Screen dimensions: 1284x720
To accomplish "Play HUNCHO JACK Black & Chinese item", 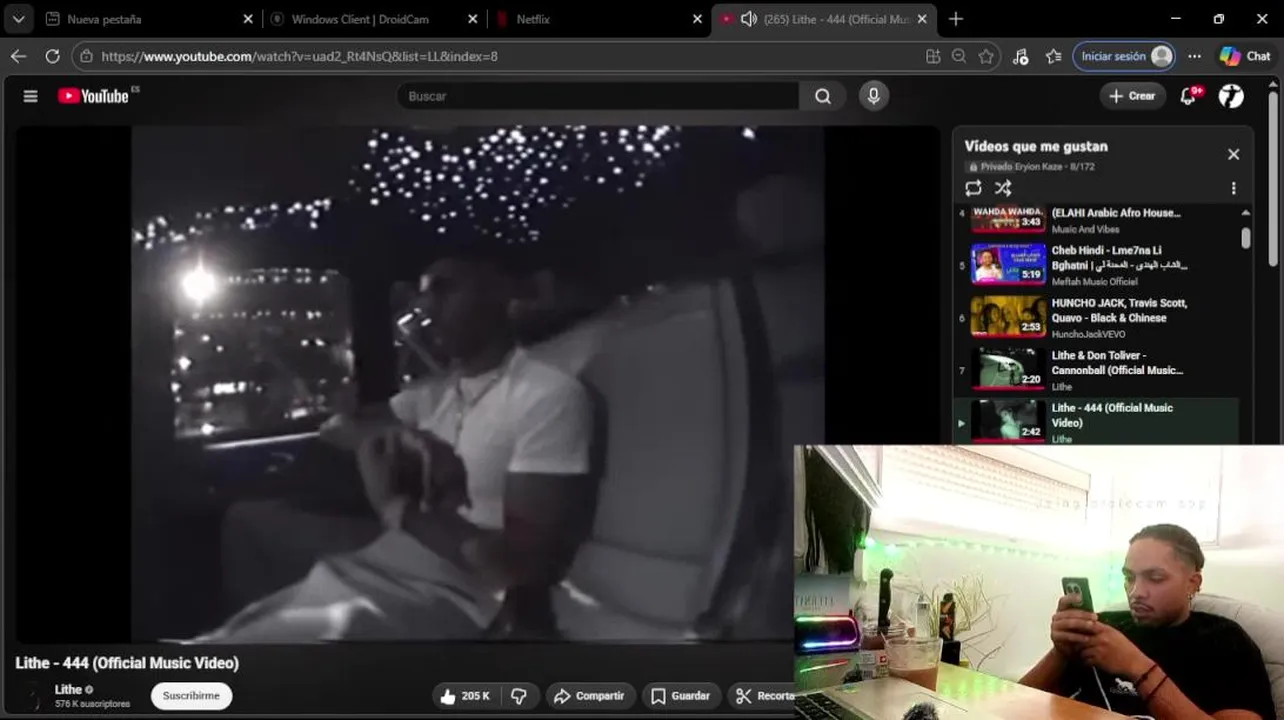I will (1095, 317).
